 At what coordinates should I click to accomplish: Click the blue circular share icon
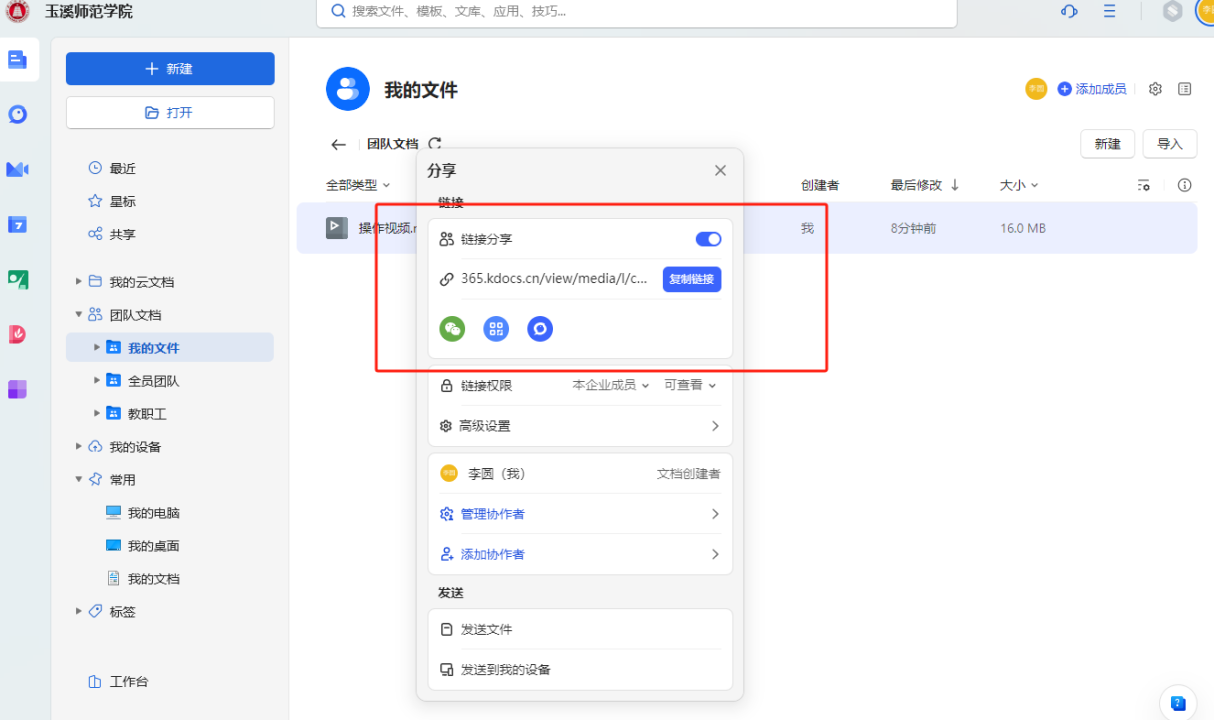[540, 328]
